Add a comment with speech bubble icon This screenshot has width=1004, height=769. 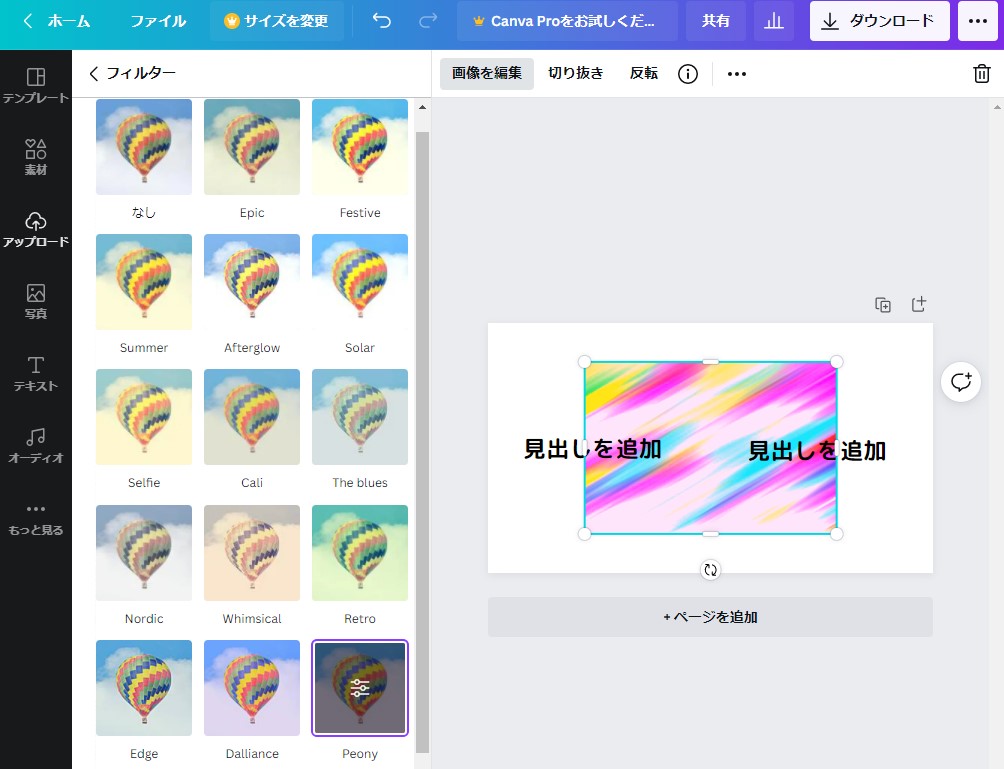click(960, 382)
